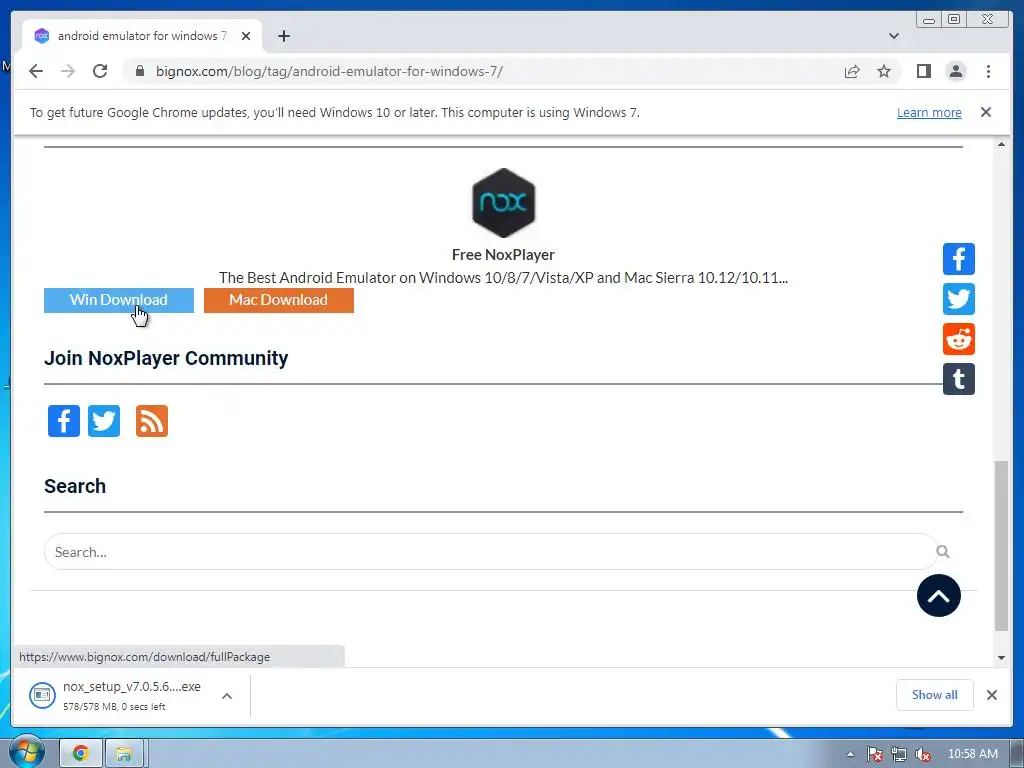Click the back-to-top arrow button
Screen dimensions: 1024x768
click(x=938, y=596)
